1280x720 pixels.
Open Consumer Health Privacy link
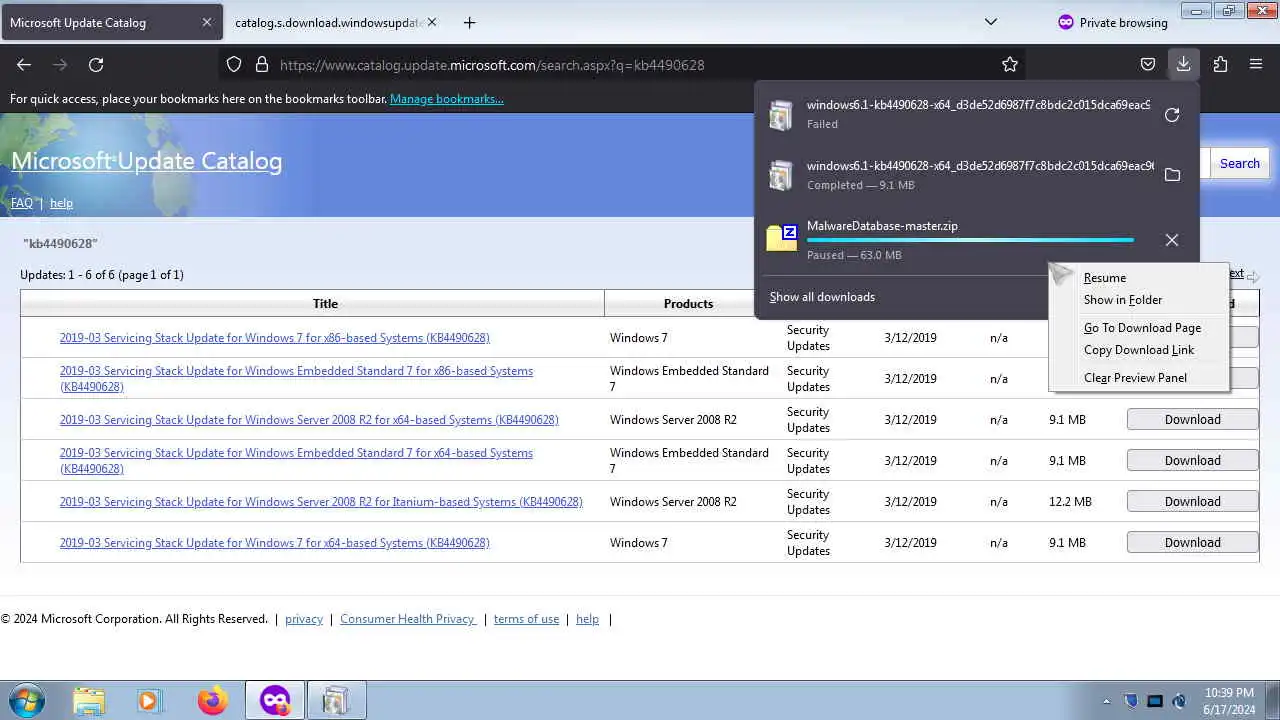point(408,619)
